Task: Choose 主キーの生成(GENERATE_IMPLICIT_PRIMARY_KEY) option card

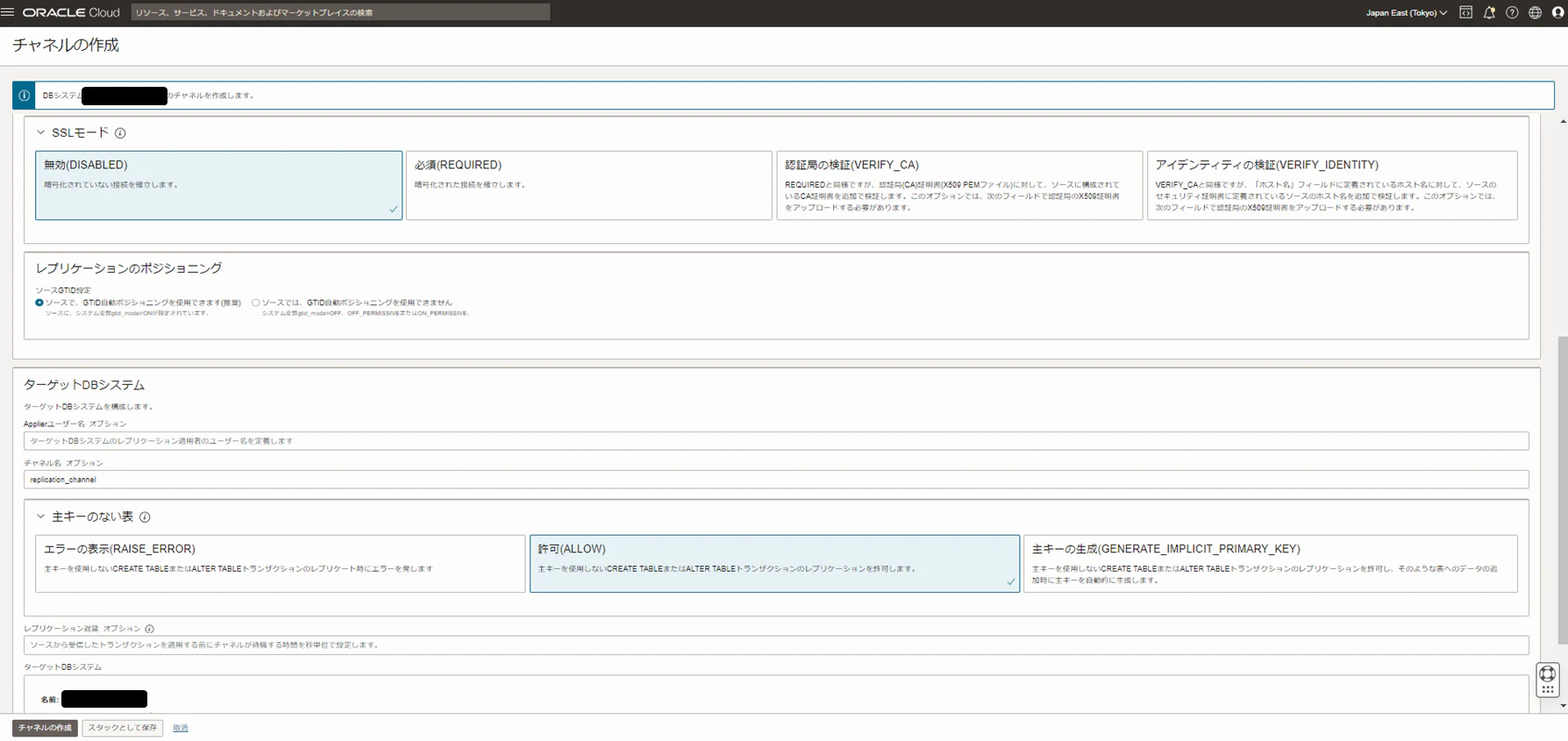Action: pos(1270,564)
